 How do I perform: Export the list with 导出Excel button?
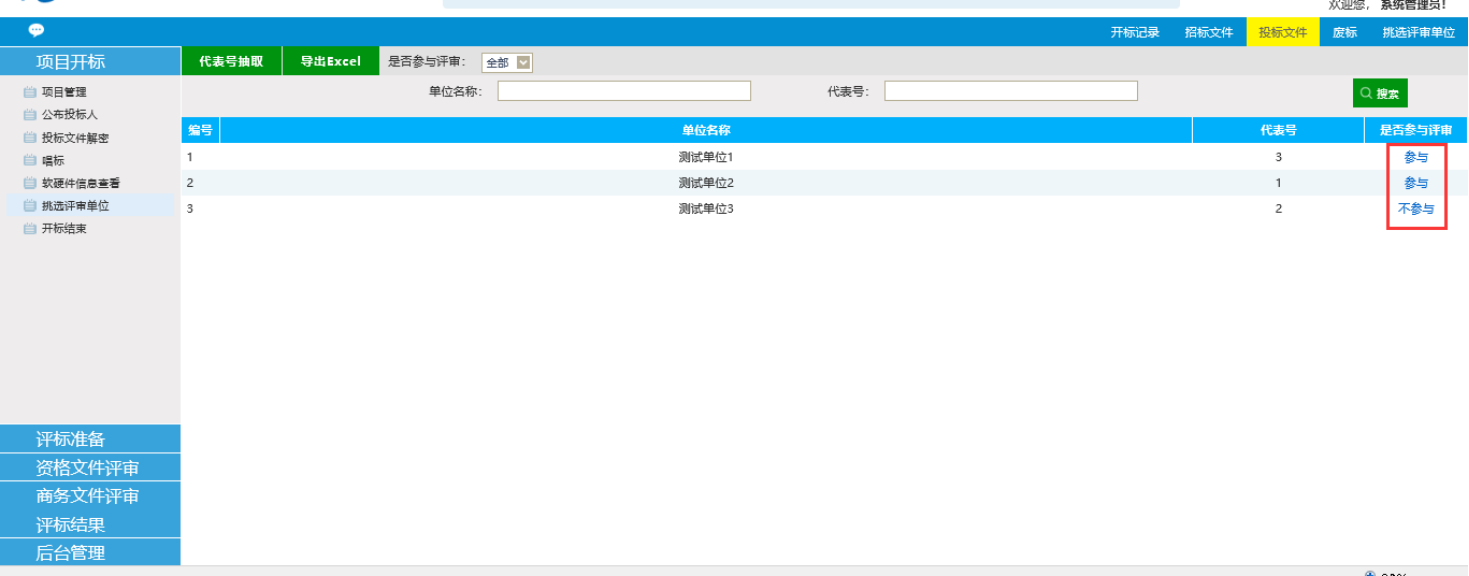pos(331,61)
